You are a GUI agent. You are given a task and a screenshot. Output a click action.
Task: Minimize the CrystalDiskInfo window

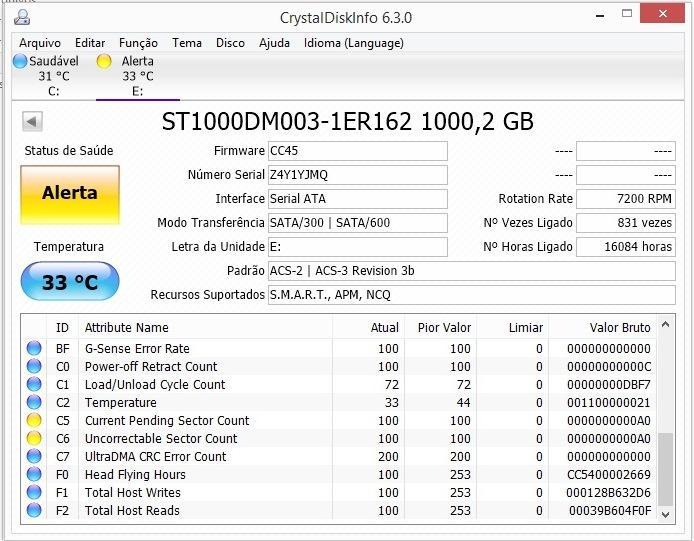tap(600, 15)
